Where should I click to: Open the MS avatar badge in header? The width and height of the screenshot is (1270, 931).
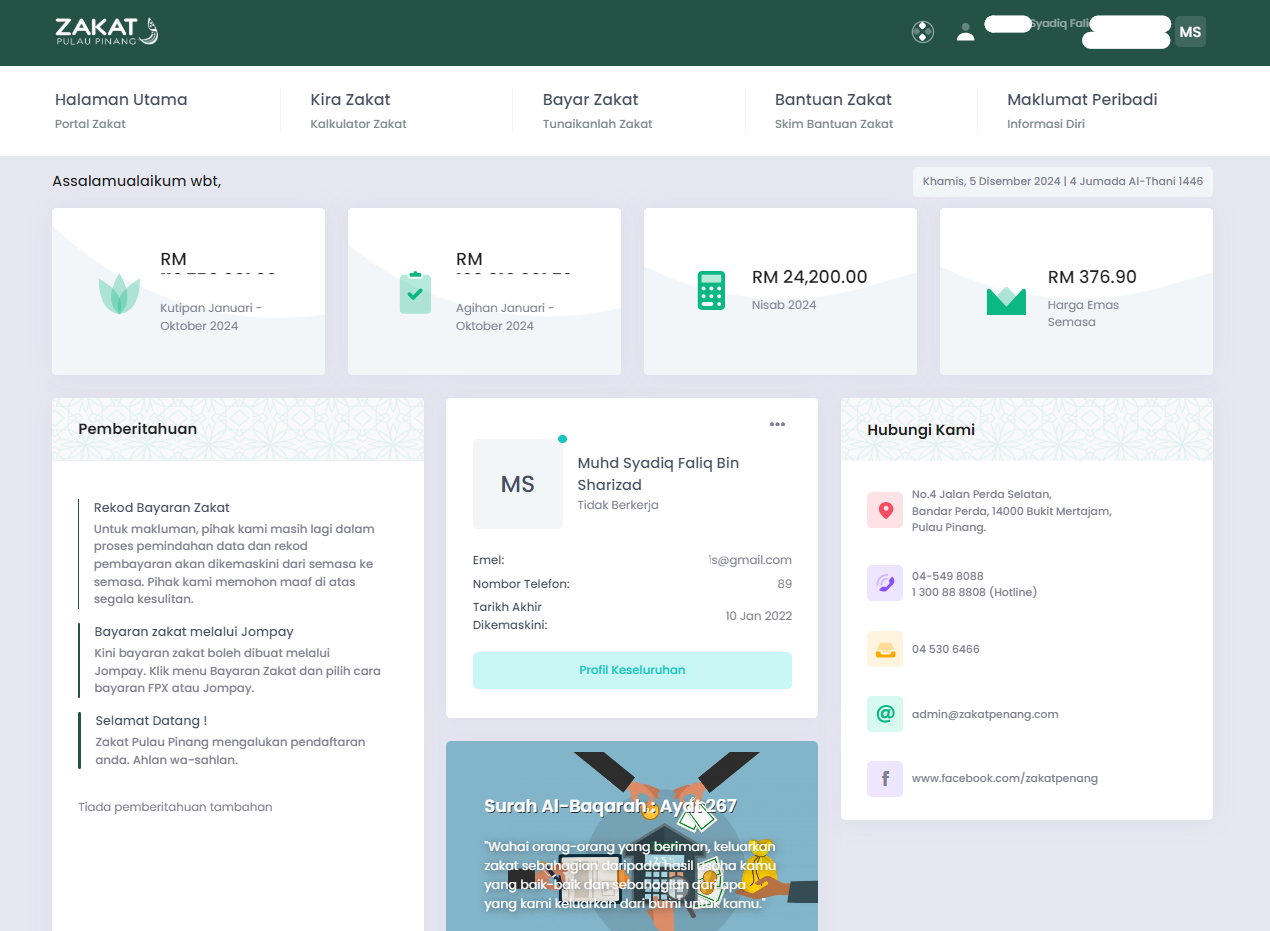coord(1190,32)
